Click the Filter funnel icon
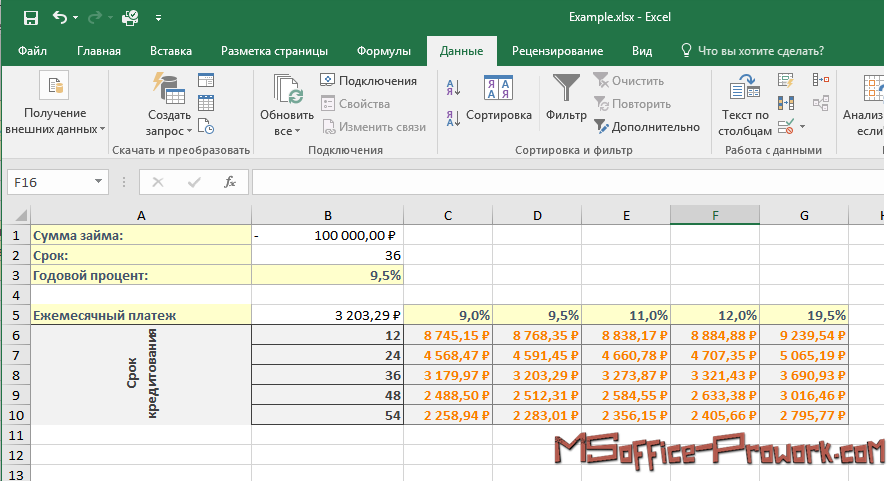This screenshot has width=887, height=481. tap(566, 87)
